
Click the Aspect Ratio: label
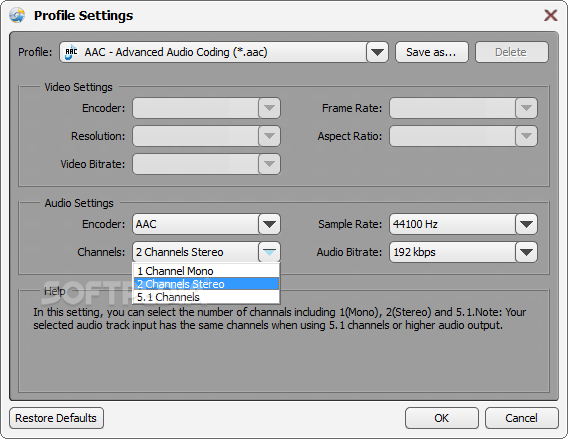click(x=350, y=136)
